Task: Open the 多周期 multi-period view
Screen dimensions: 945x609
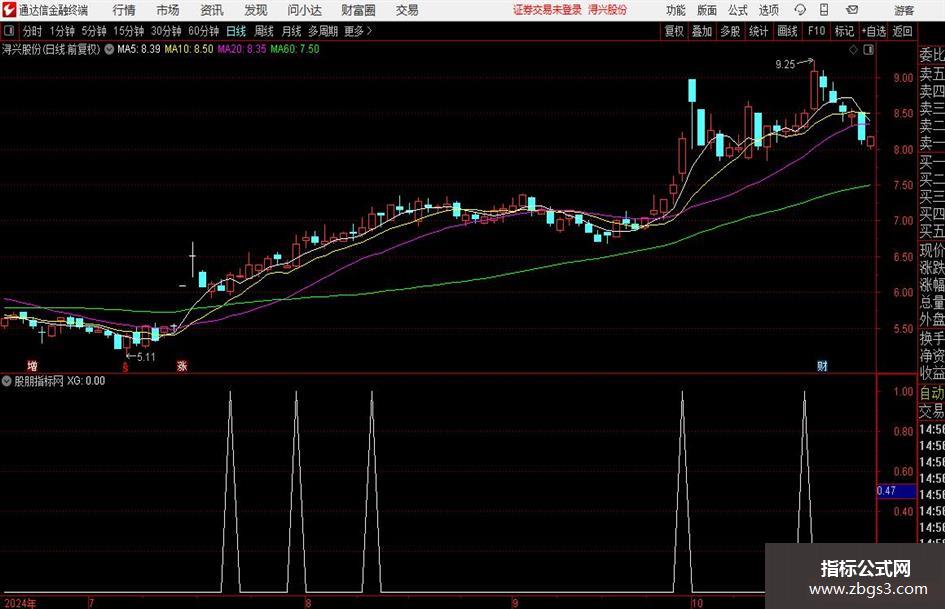Action: click(x=324, y=31)
